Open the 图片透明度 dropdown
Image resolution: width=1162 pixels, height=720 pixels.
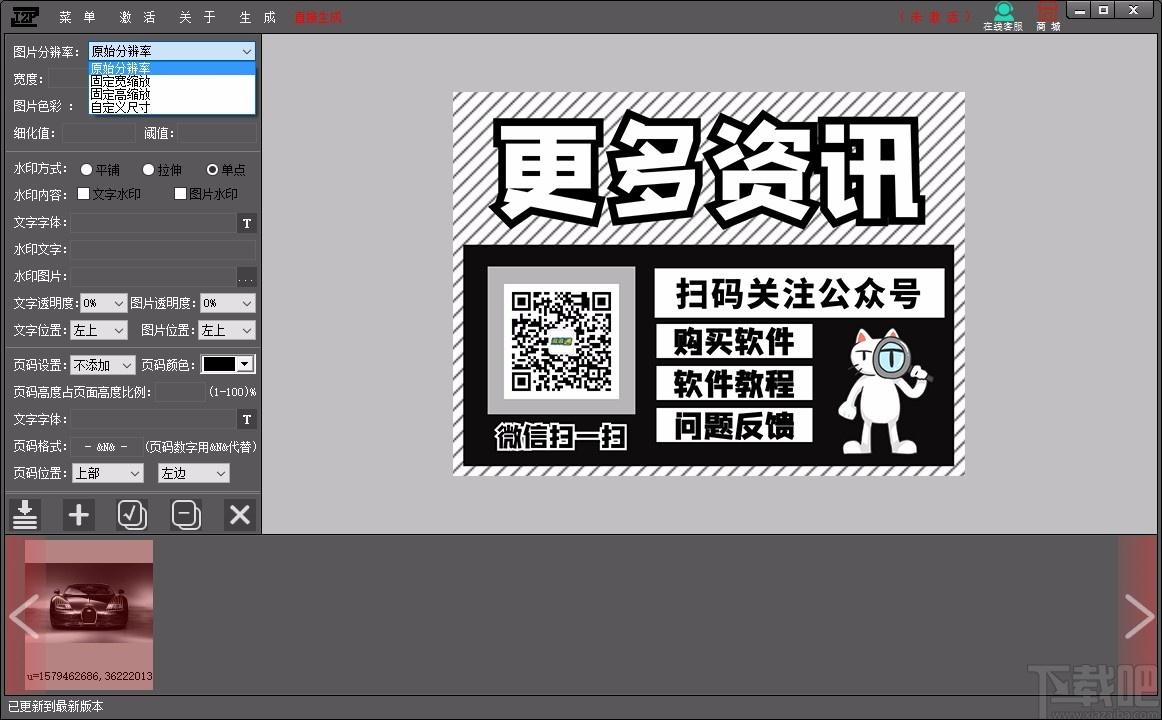click(x=228, y=303)
